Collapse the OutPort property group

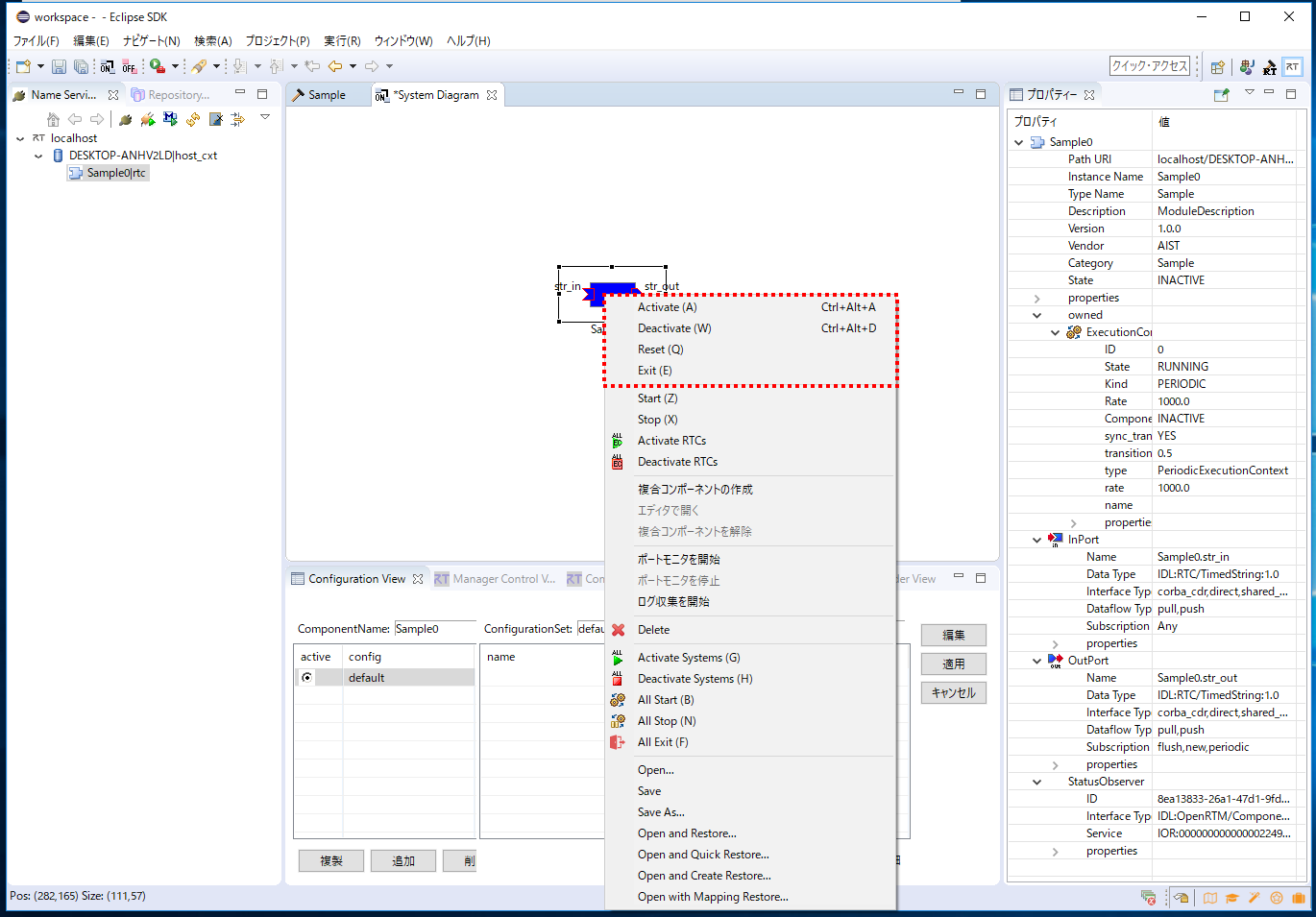point(1037,661)
